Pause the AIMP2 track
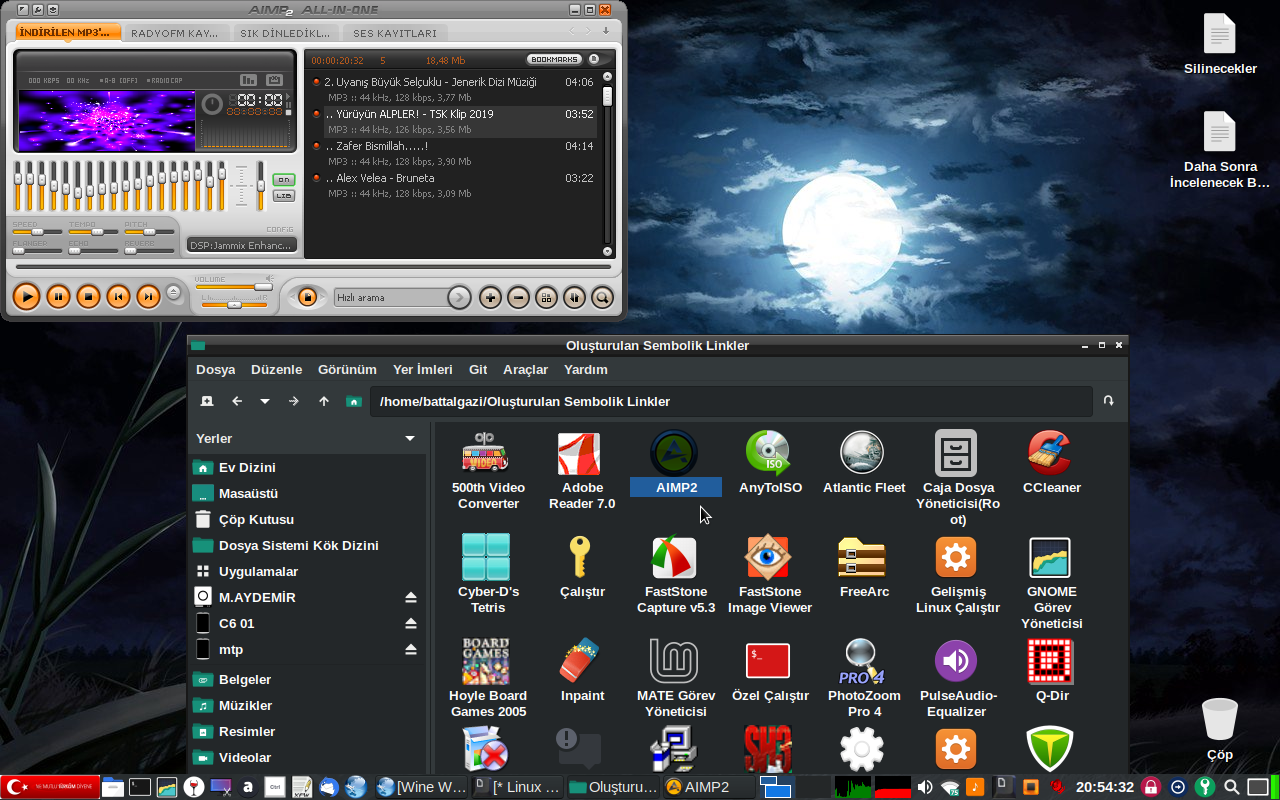The image size is (1280, 800). tap(58, 296)
